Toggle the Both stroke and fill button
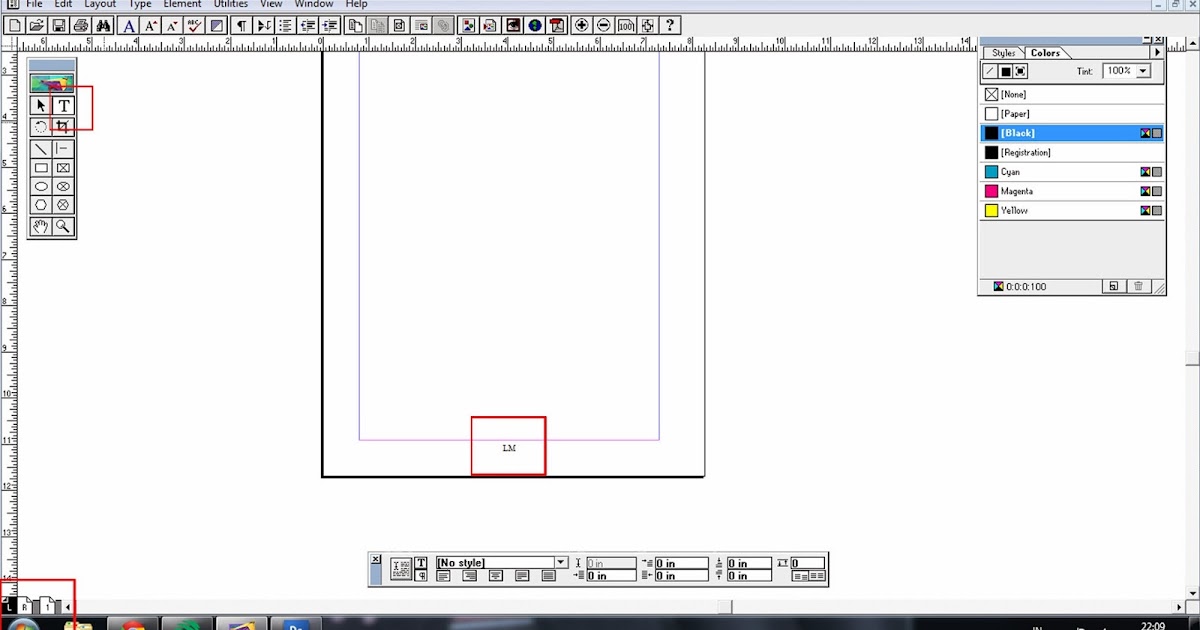 (1021, 71)
